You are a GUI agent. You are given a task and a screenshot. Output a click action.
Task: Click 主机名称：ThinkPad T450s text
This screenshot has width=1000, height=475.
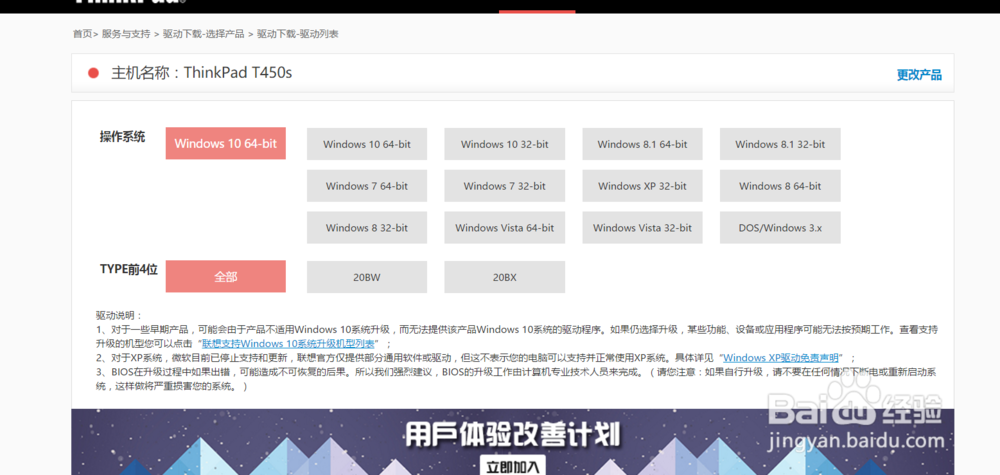202,73
